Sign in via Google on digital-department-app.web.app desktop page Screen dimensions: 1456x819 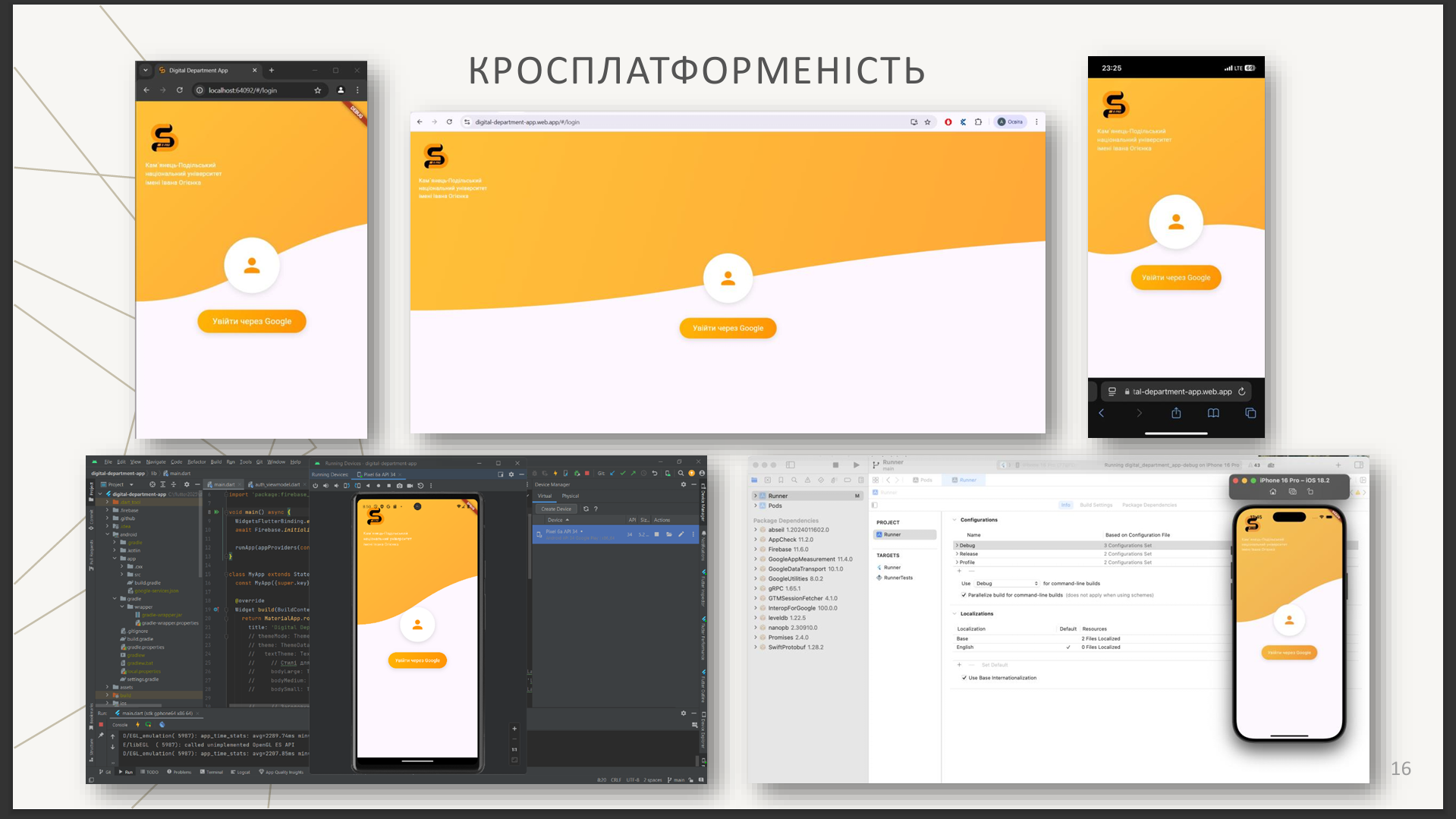[728, 328]
